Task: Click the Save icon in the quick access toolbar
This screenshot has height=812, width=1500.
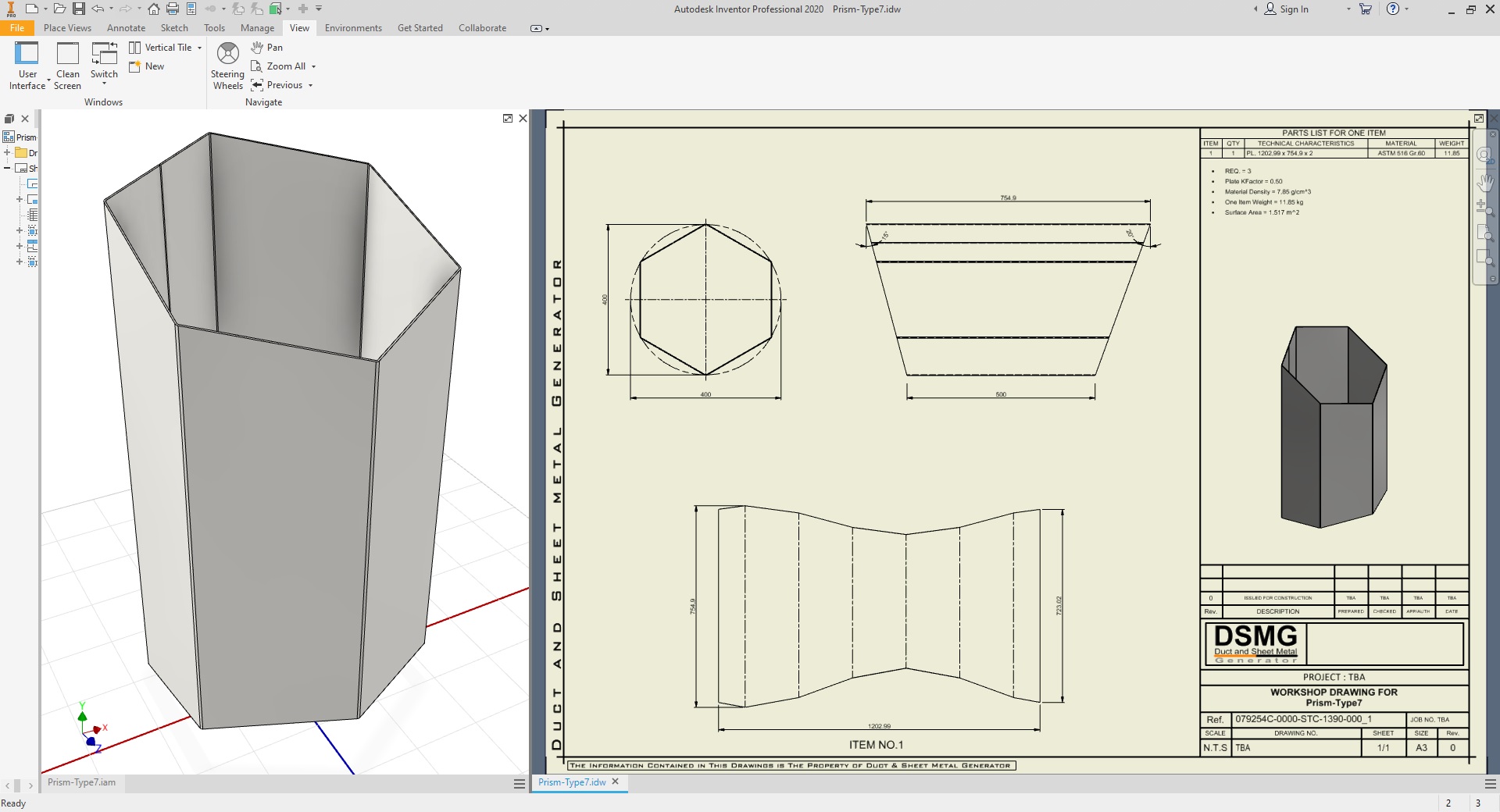Action: (79, 9)
